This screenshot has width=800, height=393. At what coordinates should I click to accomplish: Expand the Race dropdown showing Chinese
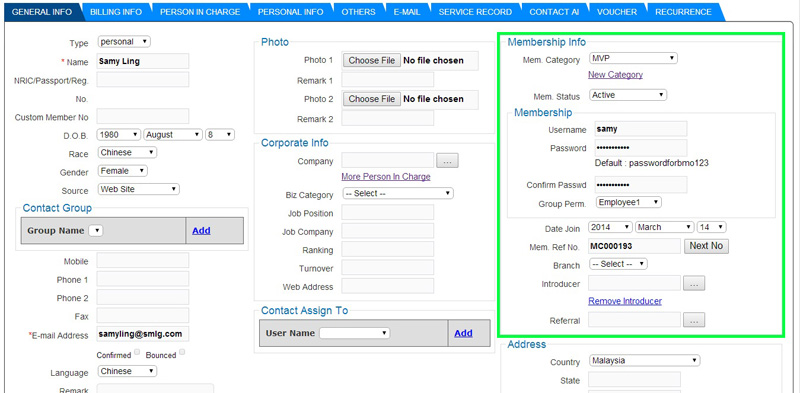(127, 153)
